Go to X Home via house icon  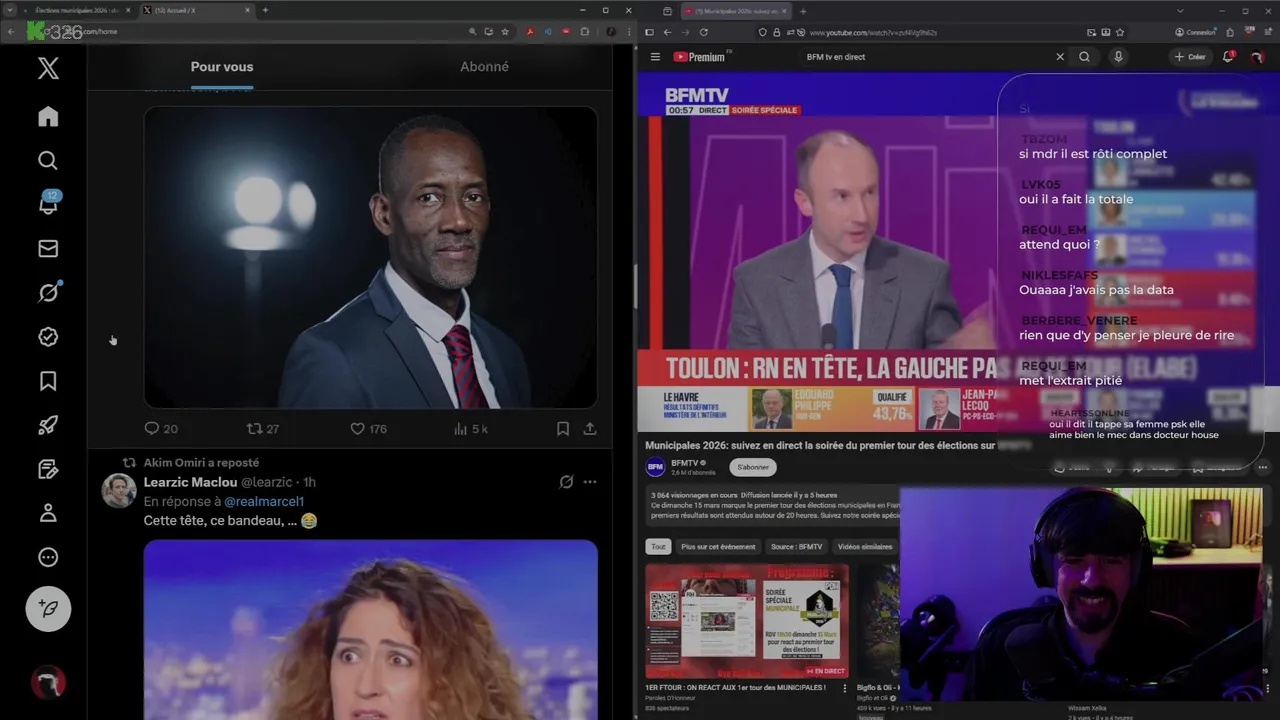point(48,117)
